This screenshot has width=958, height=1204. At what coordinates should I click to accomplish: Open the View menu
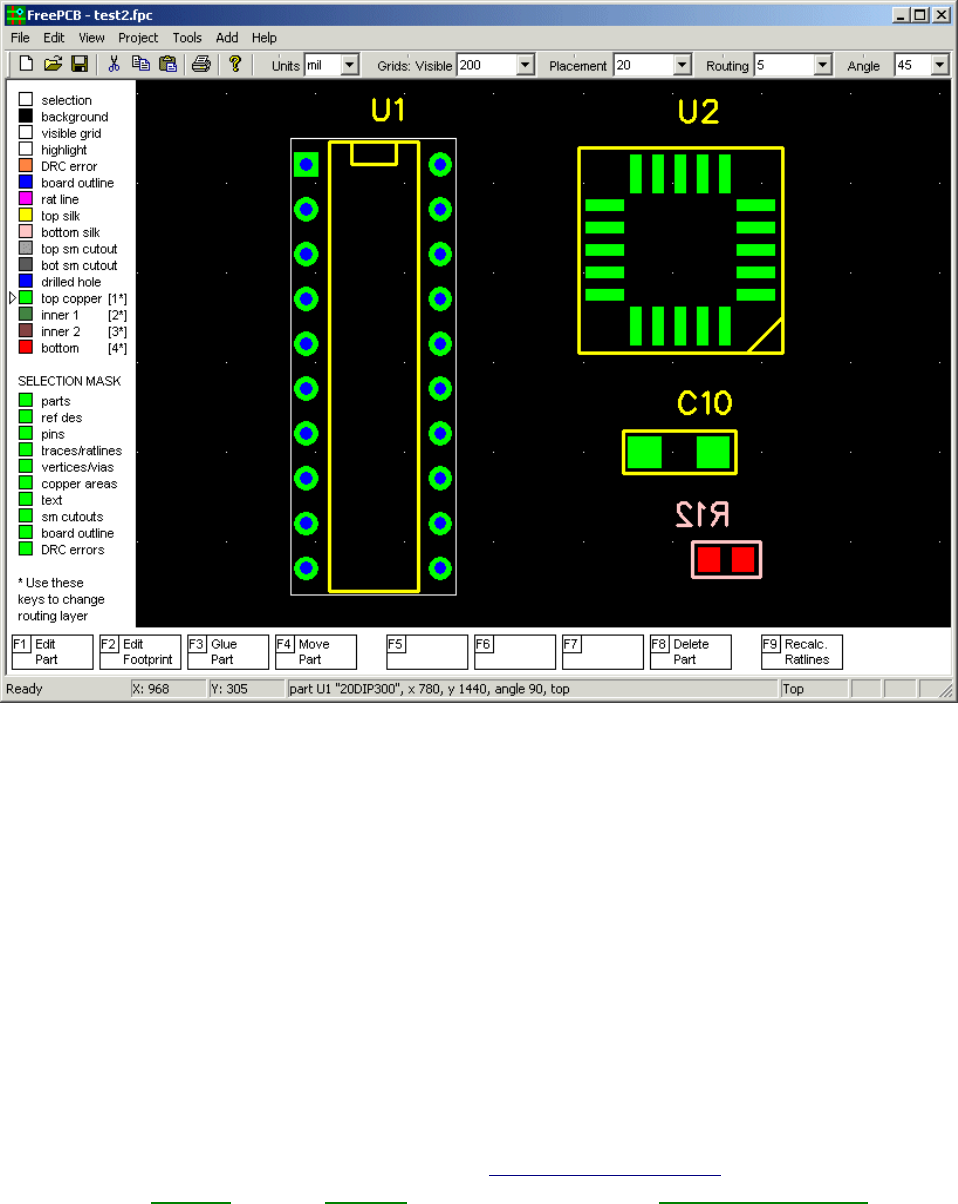click(91, 38)
